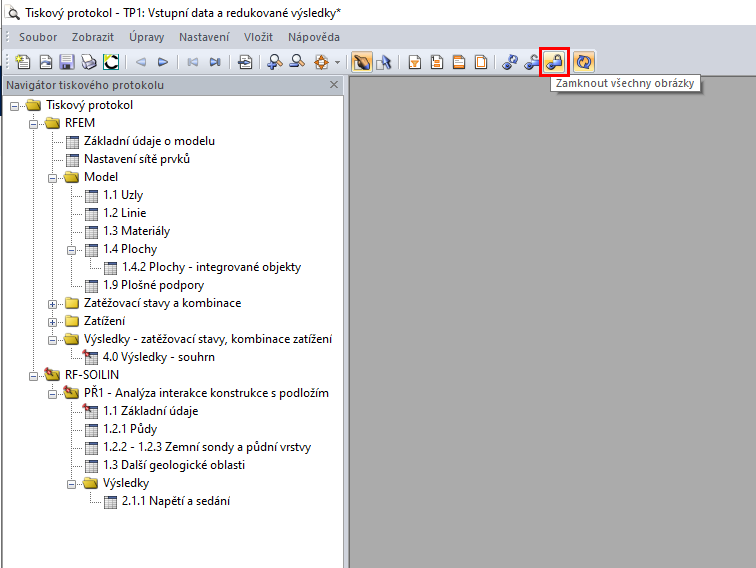Select 1.9 Plošné podpory item
This screenshot has height=568, width=756.
point(153,285)
